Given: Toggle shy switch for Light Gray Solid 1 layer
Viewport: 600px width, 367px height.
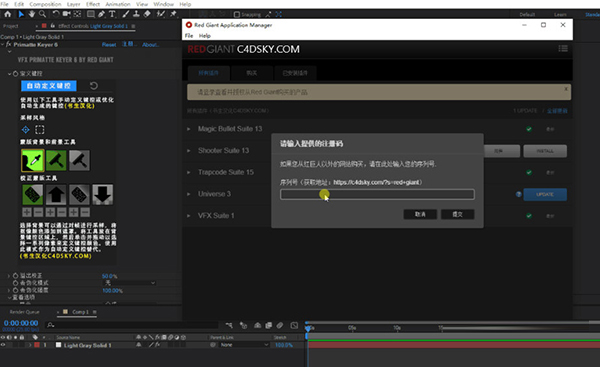Looking at the screenshot, I should click(x=139, y=345).
